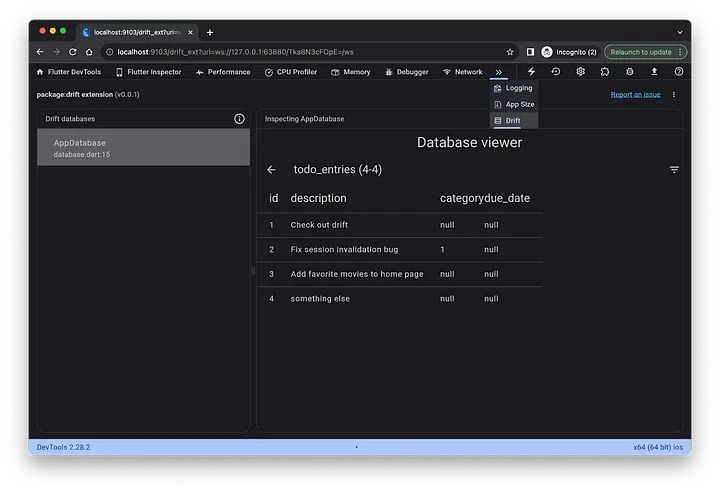Click the hot restart icon
The image size is (720, 493).
(556, 72)
